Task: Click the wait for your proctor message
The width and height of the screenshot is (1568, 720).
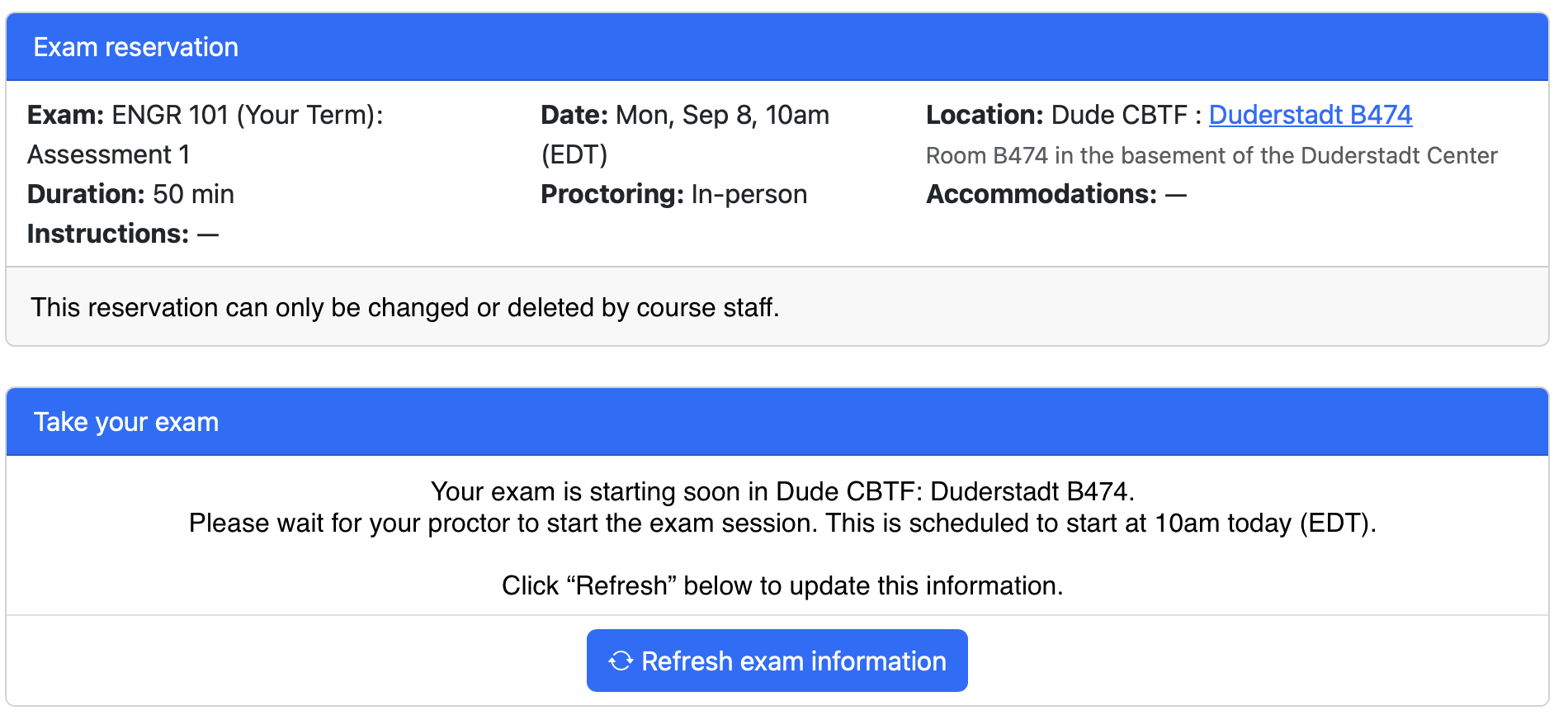Action: tap(782, 523)
